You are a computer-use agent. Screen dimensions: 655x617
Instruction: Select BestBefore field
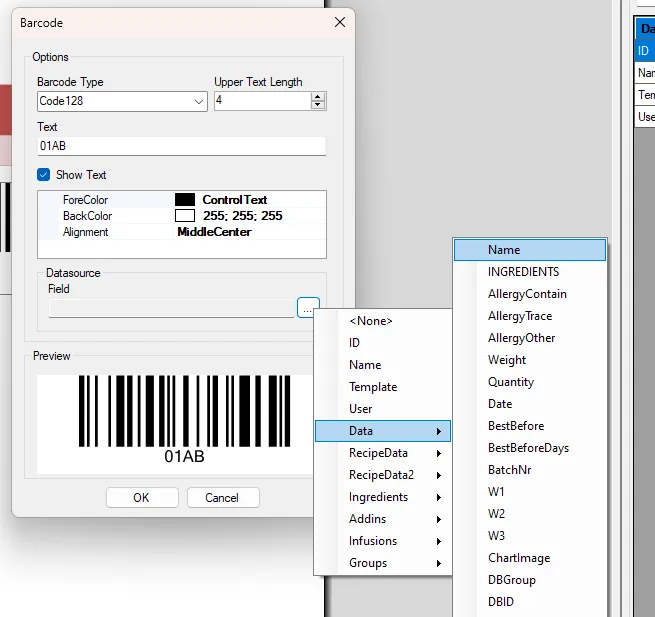(530, 426)
